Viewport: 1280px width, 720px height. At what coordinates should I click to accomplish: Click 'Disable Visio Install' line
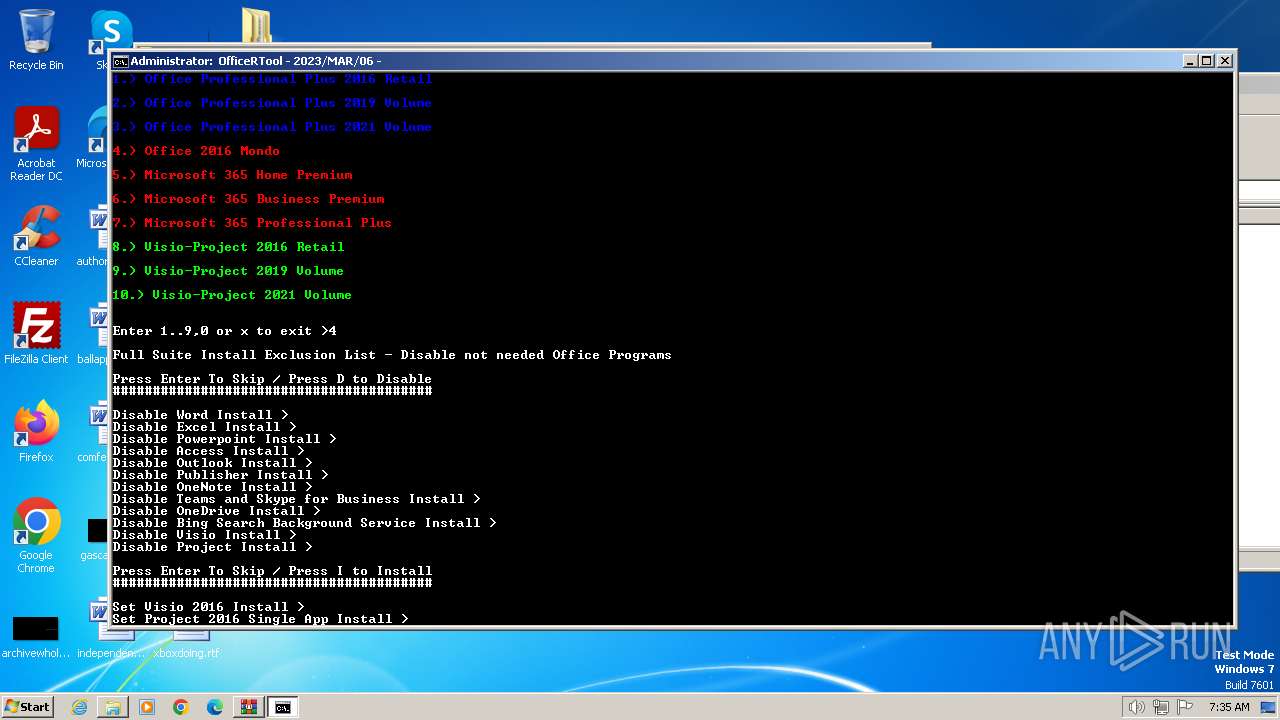[x=204, y=535]
